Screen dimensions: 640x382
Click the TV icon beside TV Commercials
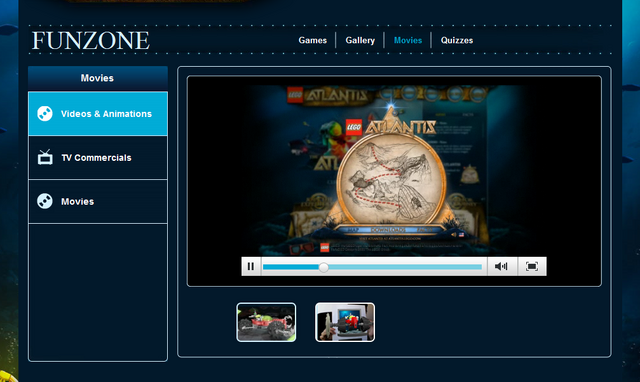click(45, 157)
